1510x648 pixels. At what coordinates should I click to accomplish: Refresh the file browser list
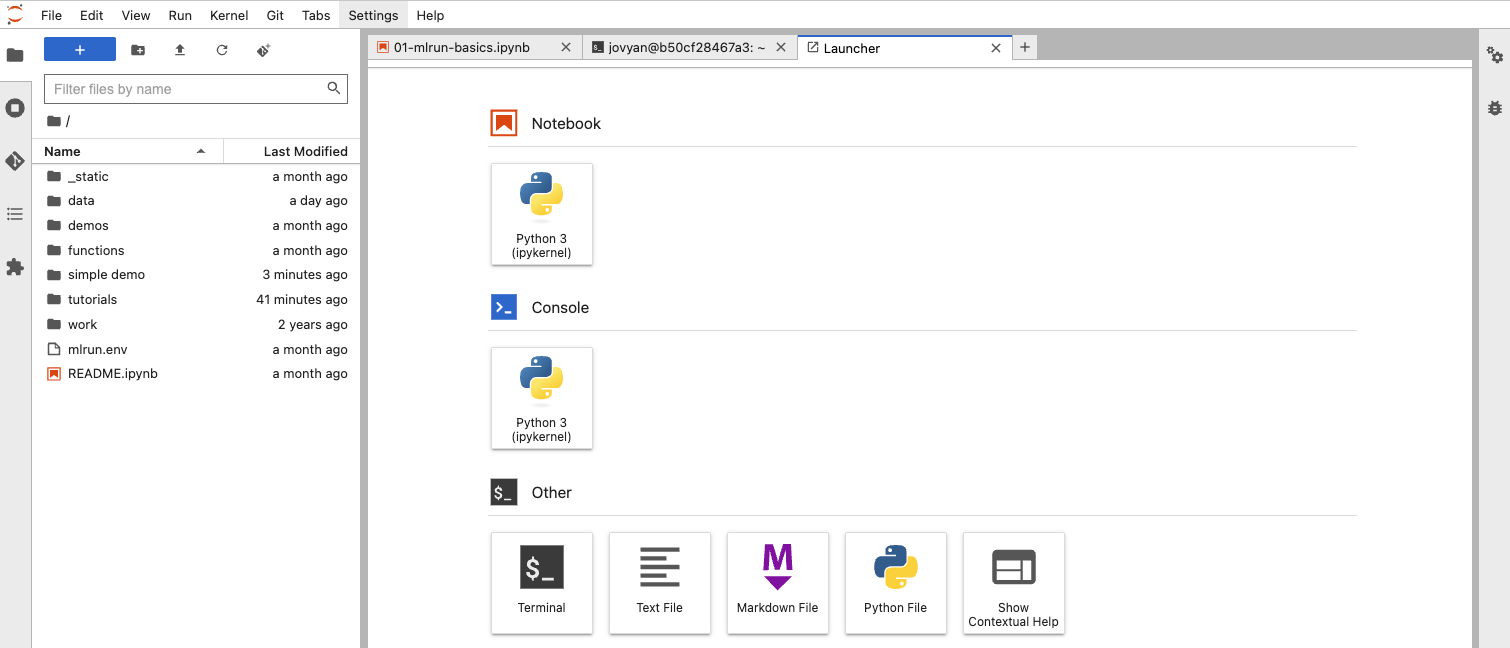[x=222, y=50]
